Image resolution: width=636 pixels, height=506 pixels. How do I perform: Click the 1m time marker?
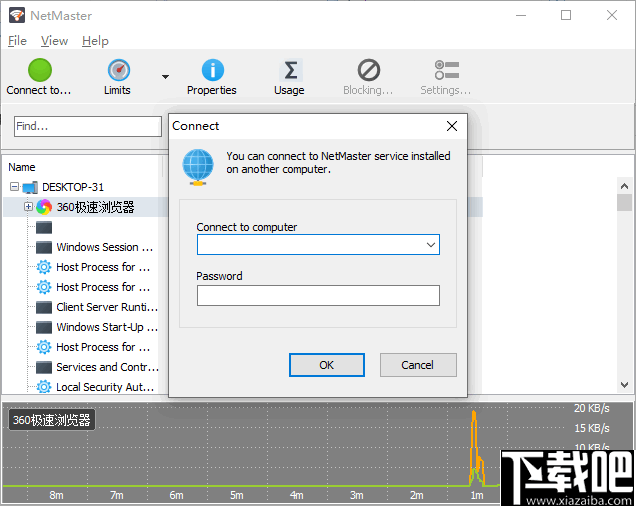tap(477, 495)
